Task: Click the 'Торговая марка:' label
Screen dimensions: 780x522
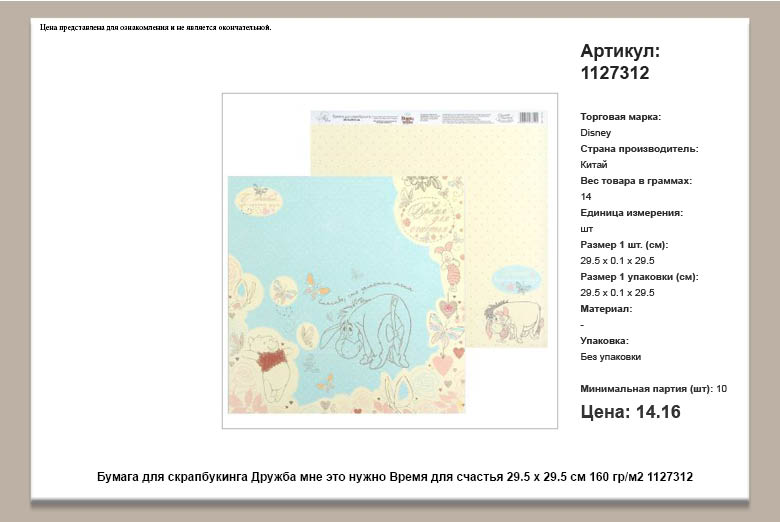Action: [620, 117]
